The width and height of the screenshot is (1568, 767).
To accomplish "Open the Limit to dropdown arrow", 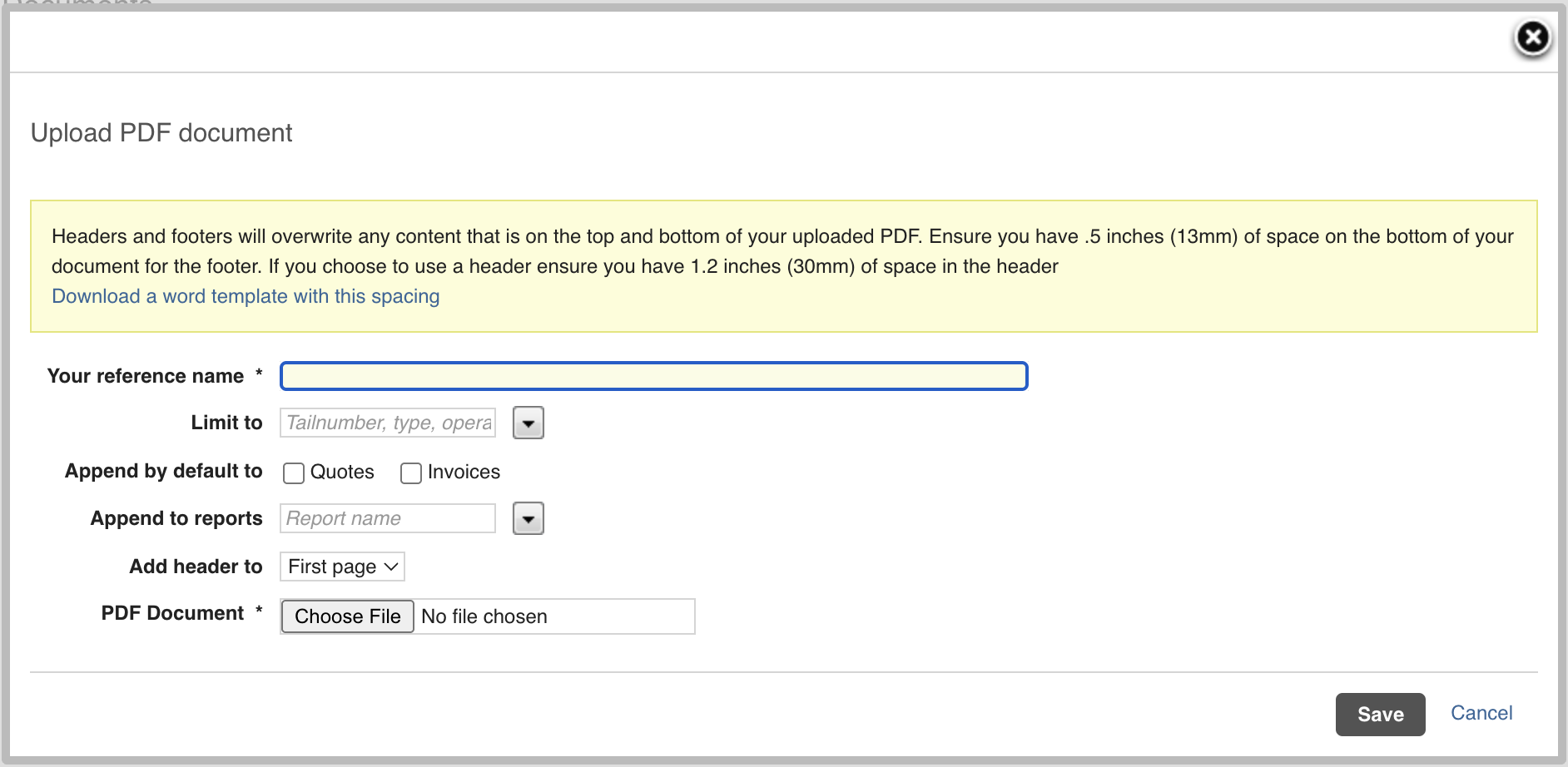I will click(x=527, y=423).
